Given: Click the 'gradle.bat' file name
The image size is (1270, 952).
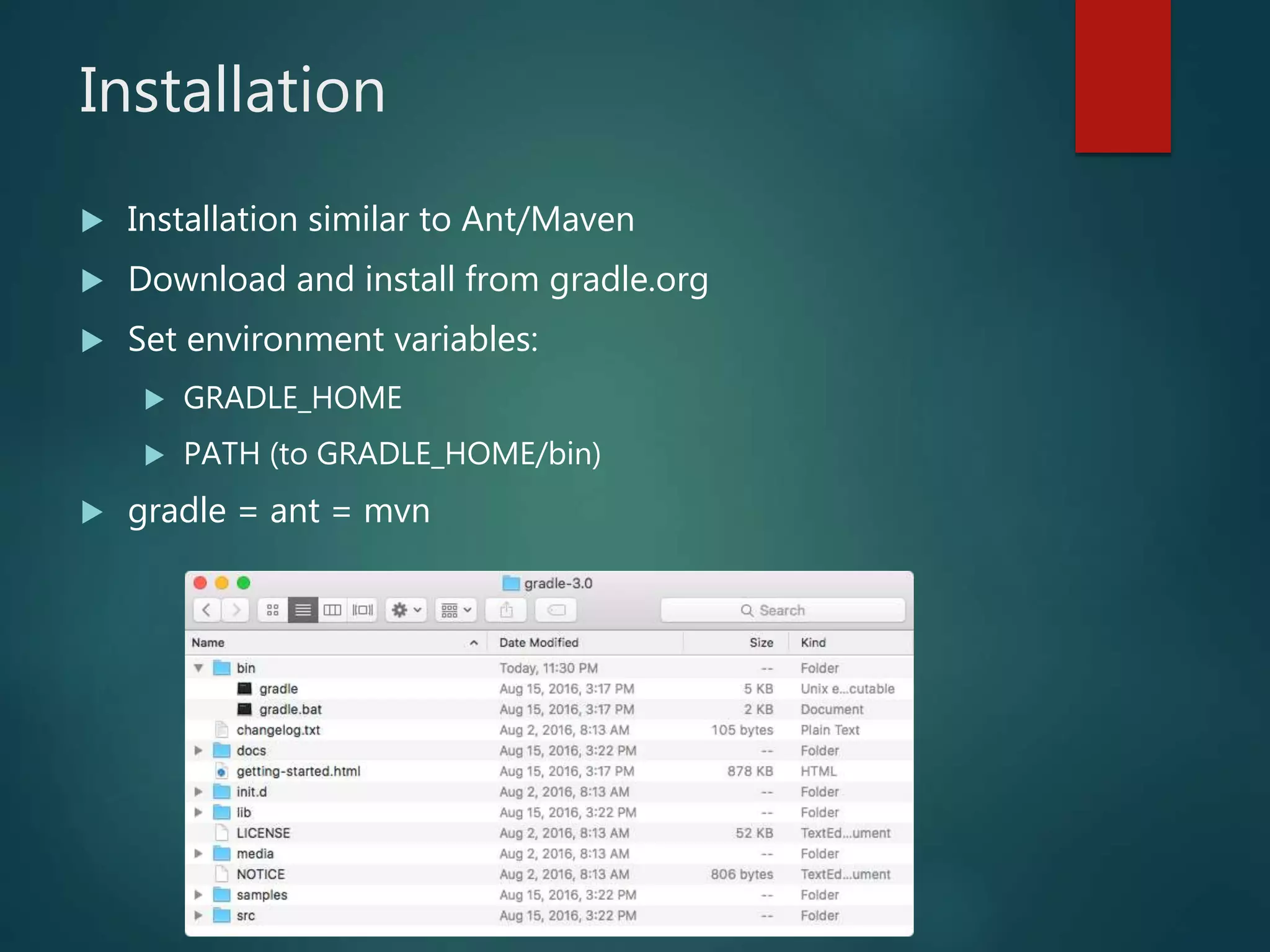Looking at the screenshot, I should 290,710.
